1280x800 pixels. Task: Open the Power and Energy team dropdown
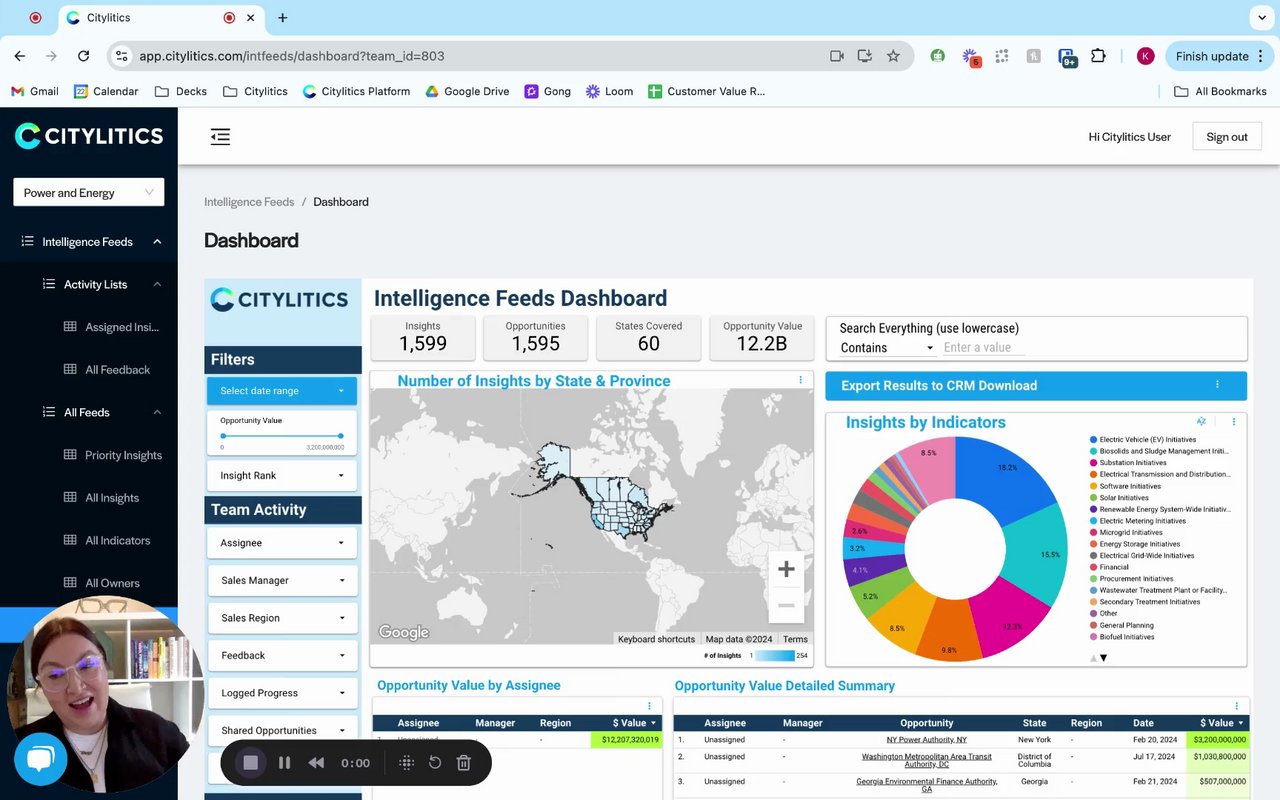[89, 193]
